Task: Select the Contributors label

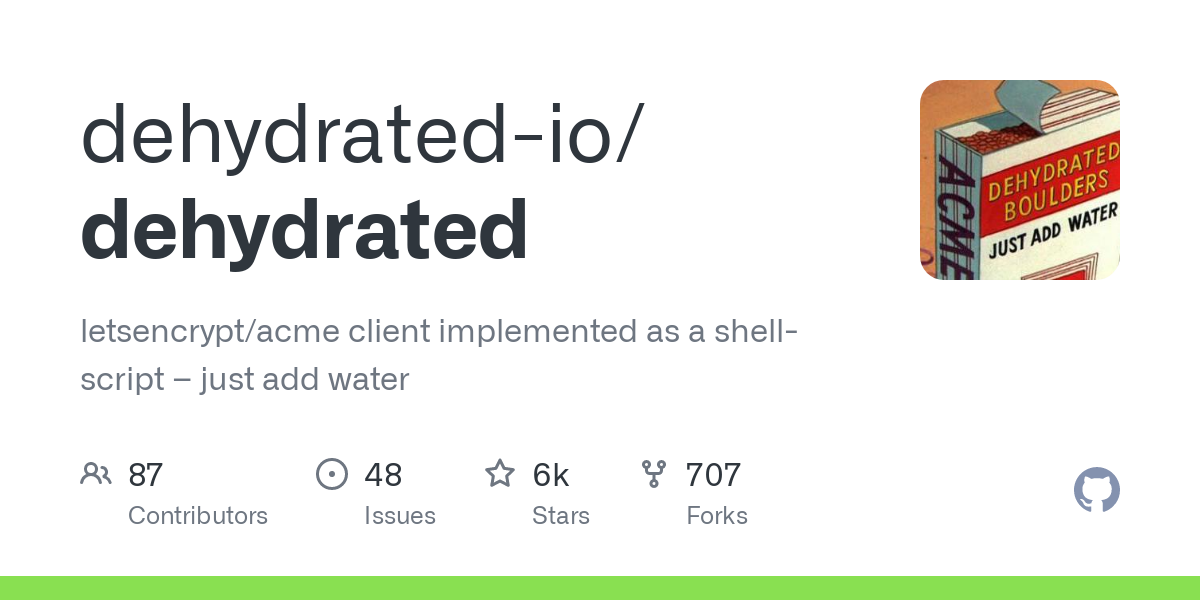Action: (x=198, y=516)
